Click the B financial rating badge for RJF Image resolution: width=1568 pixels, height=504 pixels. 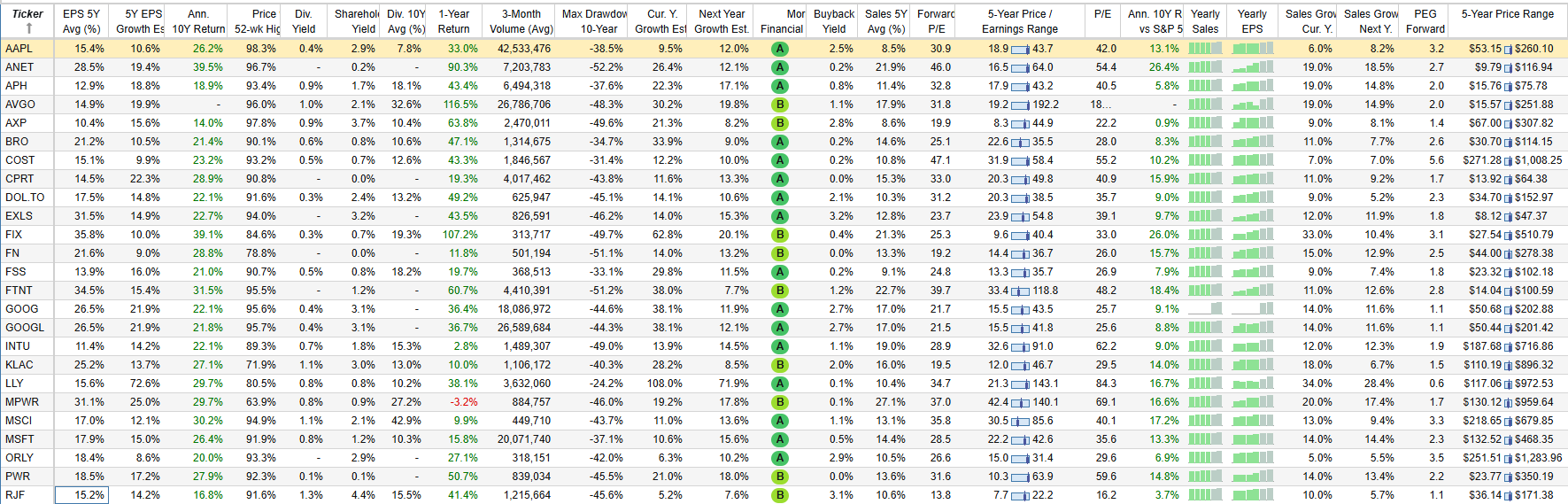pyautogui.click(x=780, y=495)
